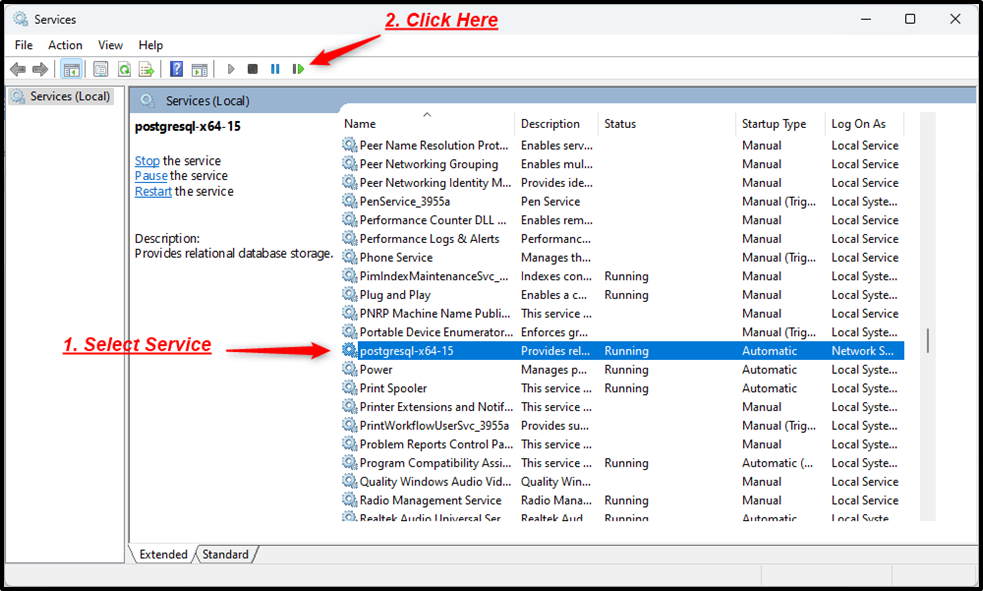The width and height of the screenshot is (983, 591).
Task: Click the Stop the service link
Action: point(147,160)
